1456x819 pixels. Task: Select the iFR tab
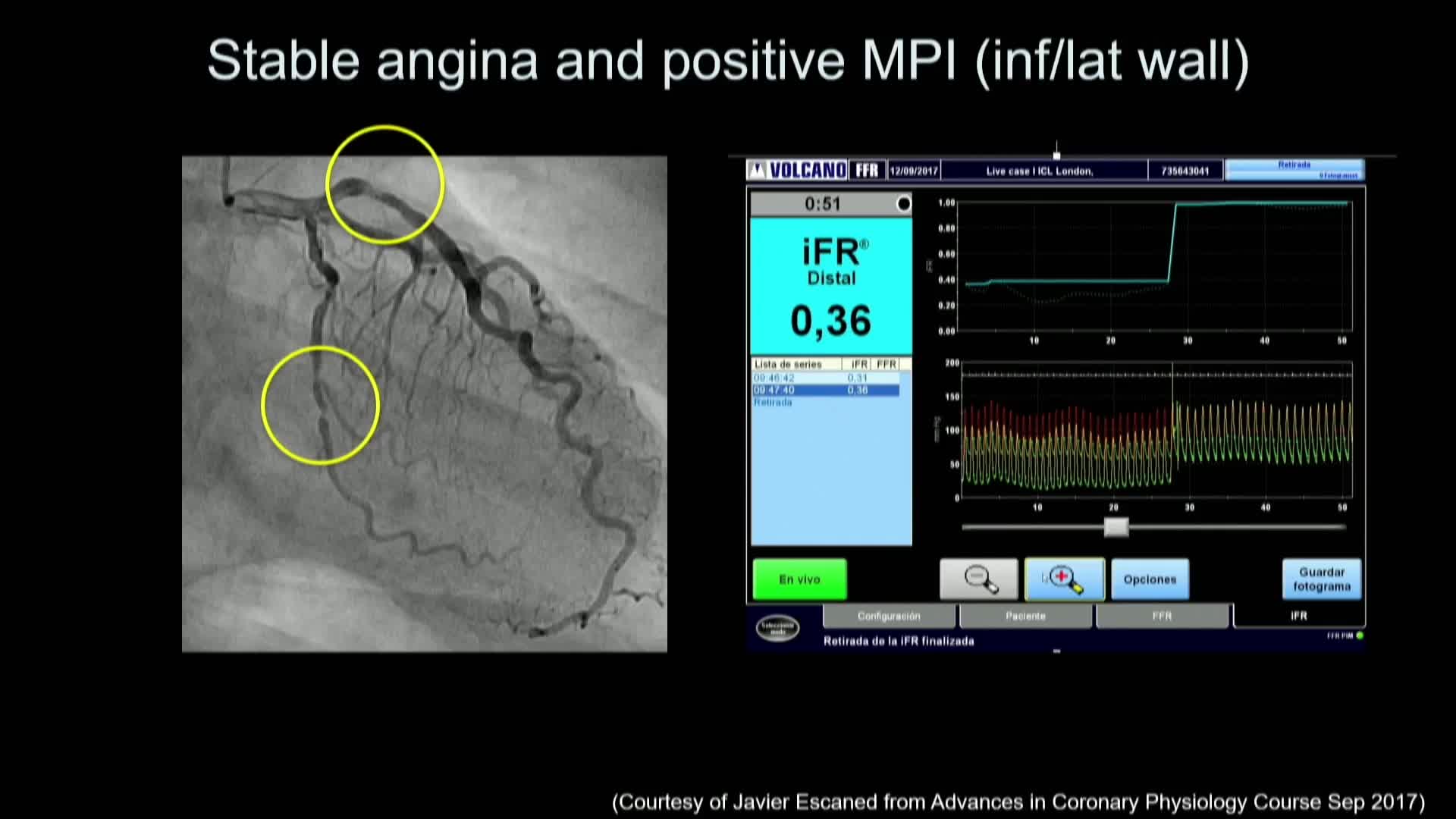click(1298, 616)
